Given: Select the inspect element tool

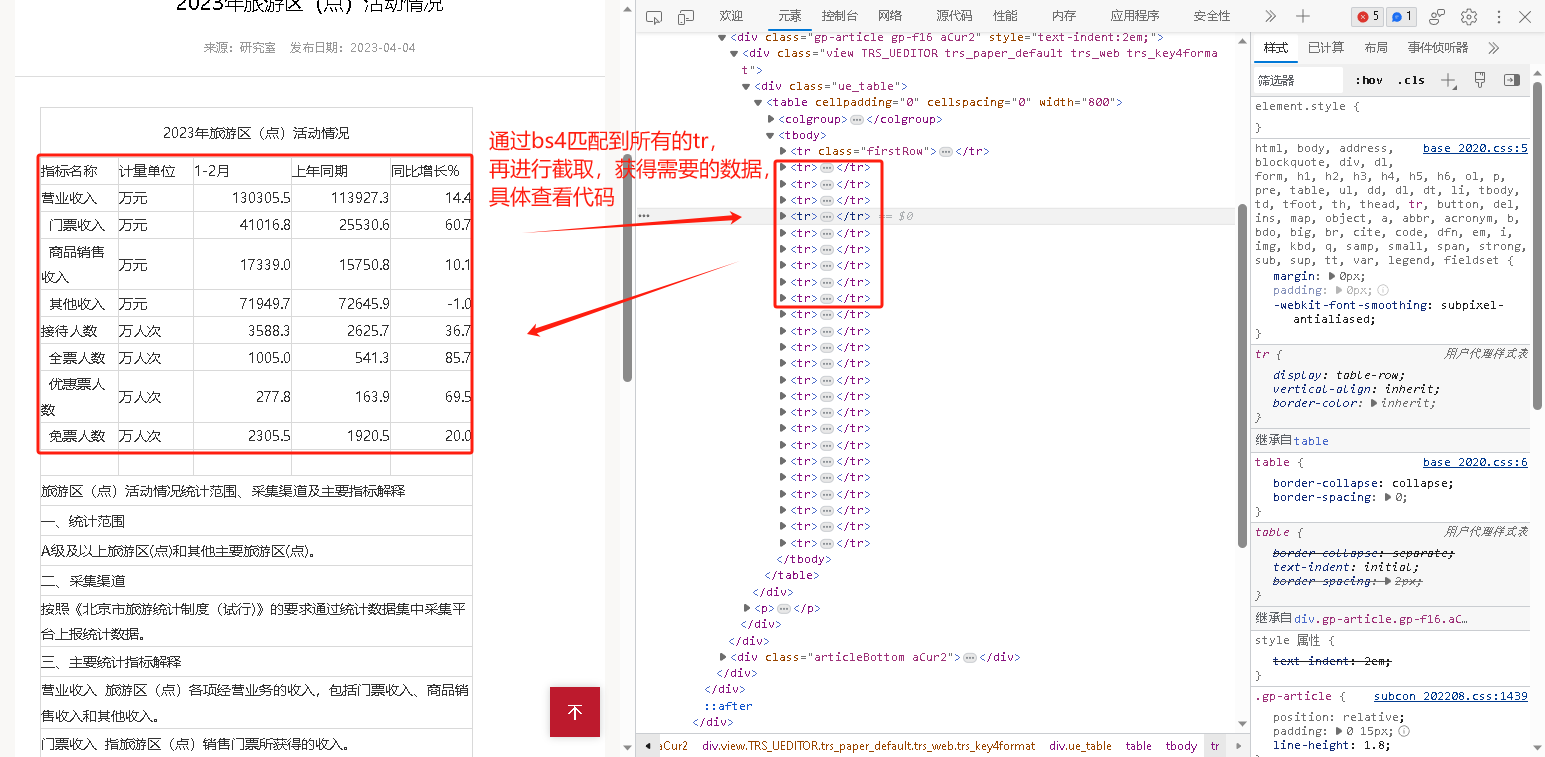Looking at the screenshot, I should (655, 16).
